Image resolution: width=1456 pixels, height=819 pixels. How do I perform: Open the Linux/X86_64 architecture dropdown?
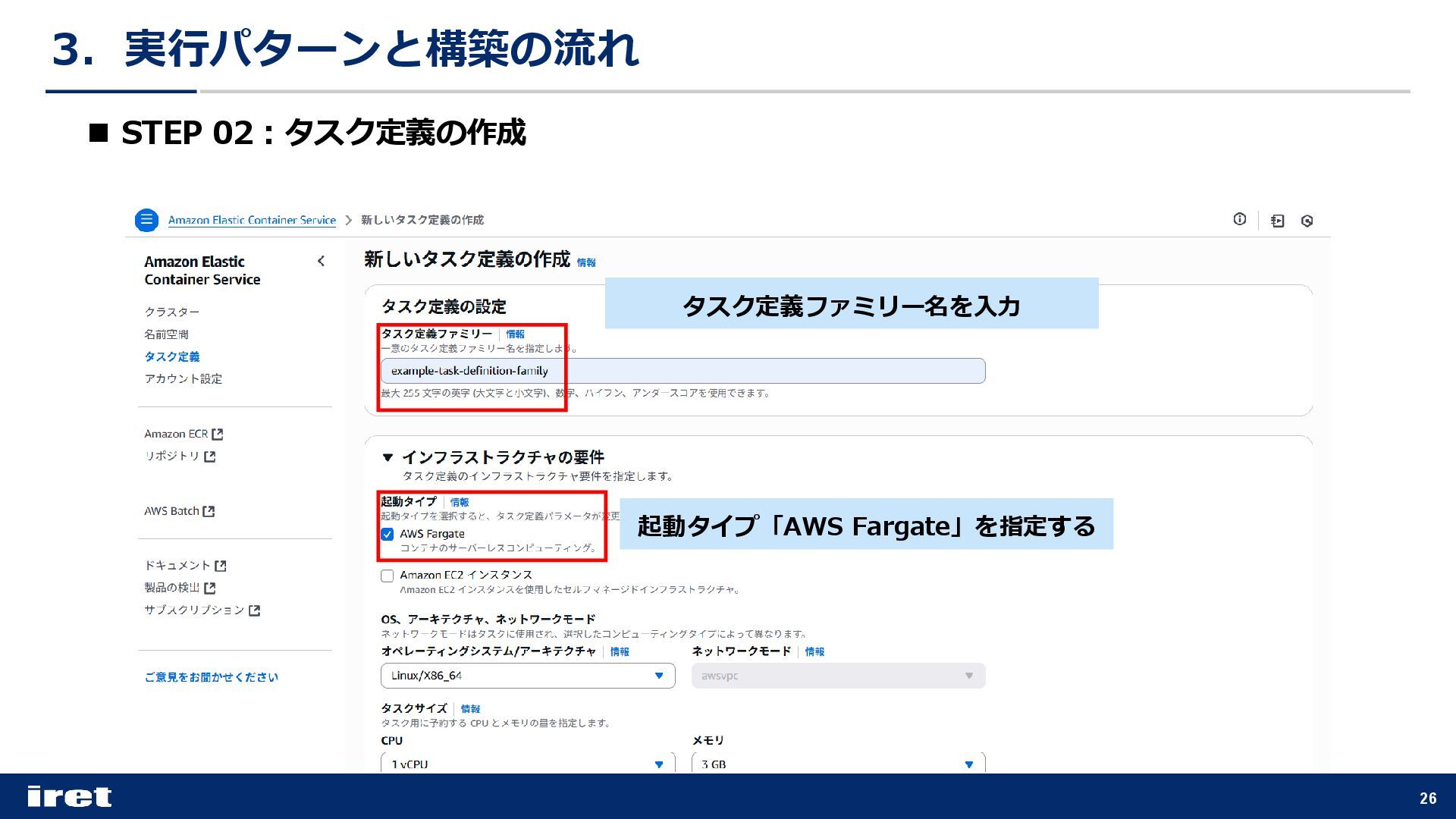tap(528, 676)
